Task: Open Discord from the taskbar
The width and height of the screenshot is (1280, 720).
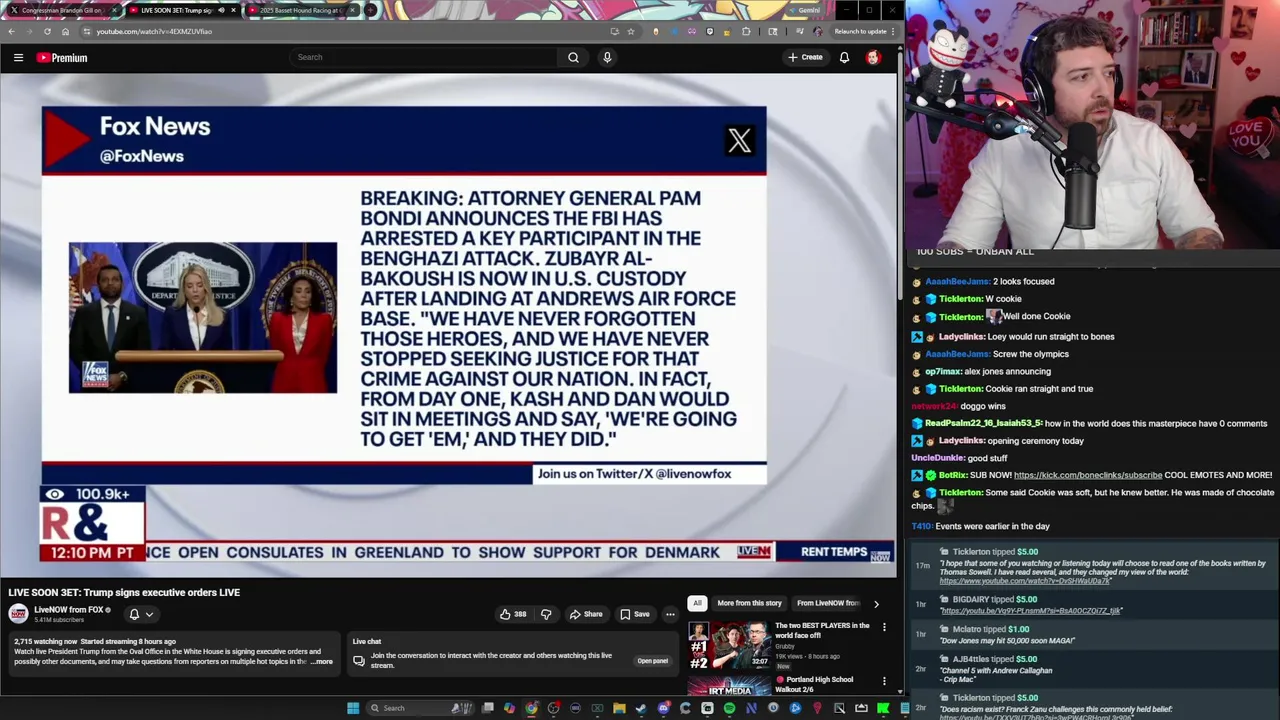Action: pyautogui.click(x=663, y=708)
